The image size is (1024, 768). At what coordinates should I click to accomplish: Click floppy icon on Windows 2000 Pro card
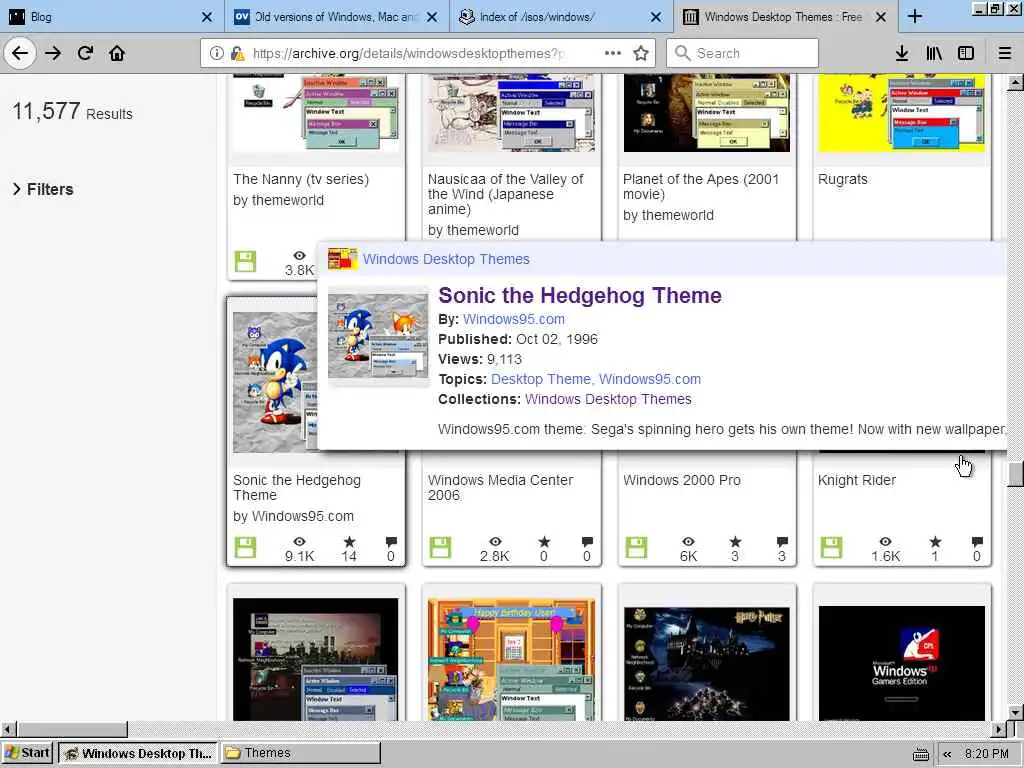click(x=636, y=547)
